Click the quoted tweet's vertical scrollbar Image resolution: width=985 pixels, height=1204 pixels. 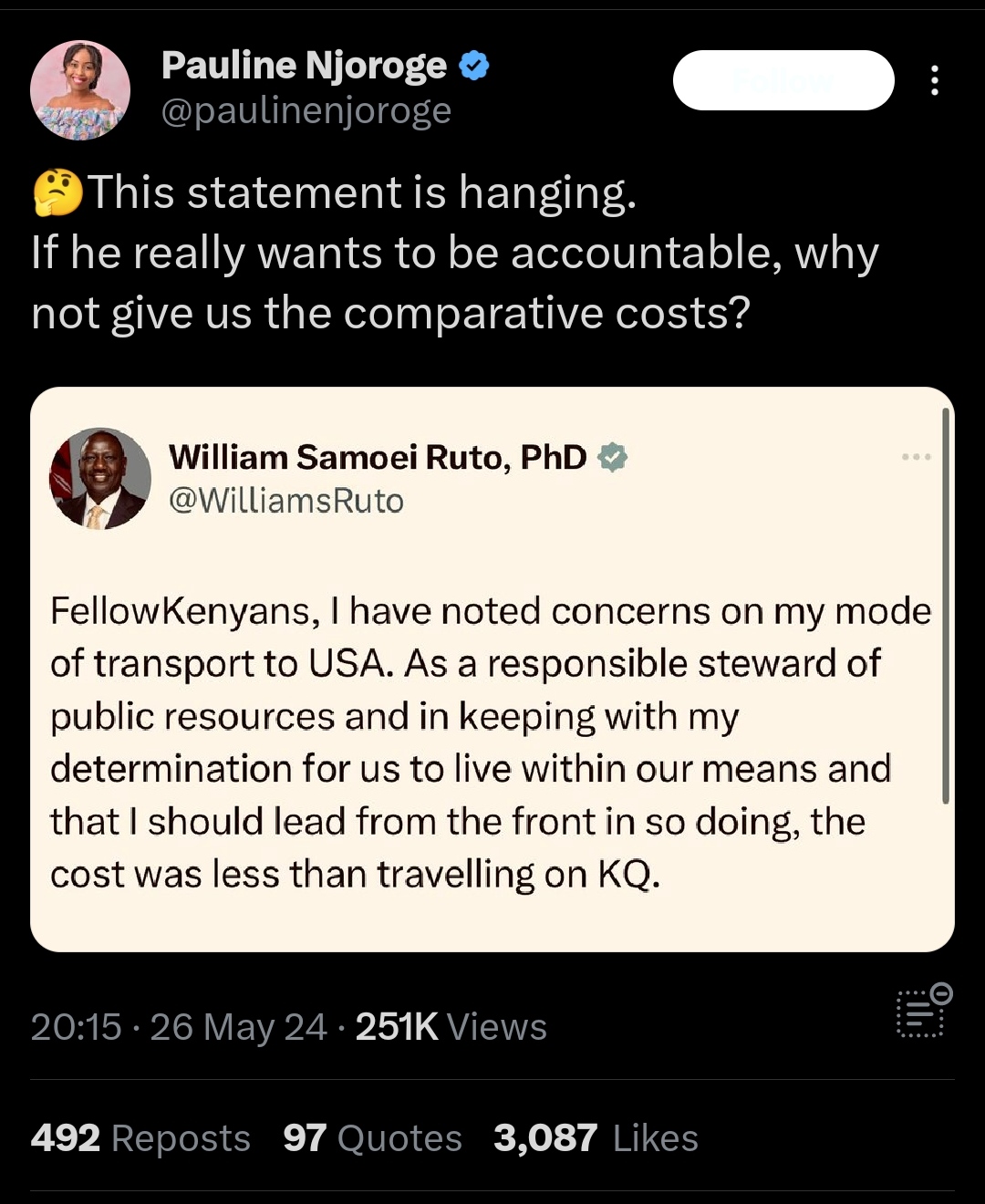click(x=946, y=607)
